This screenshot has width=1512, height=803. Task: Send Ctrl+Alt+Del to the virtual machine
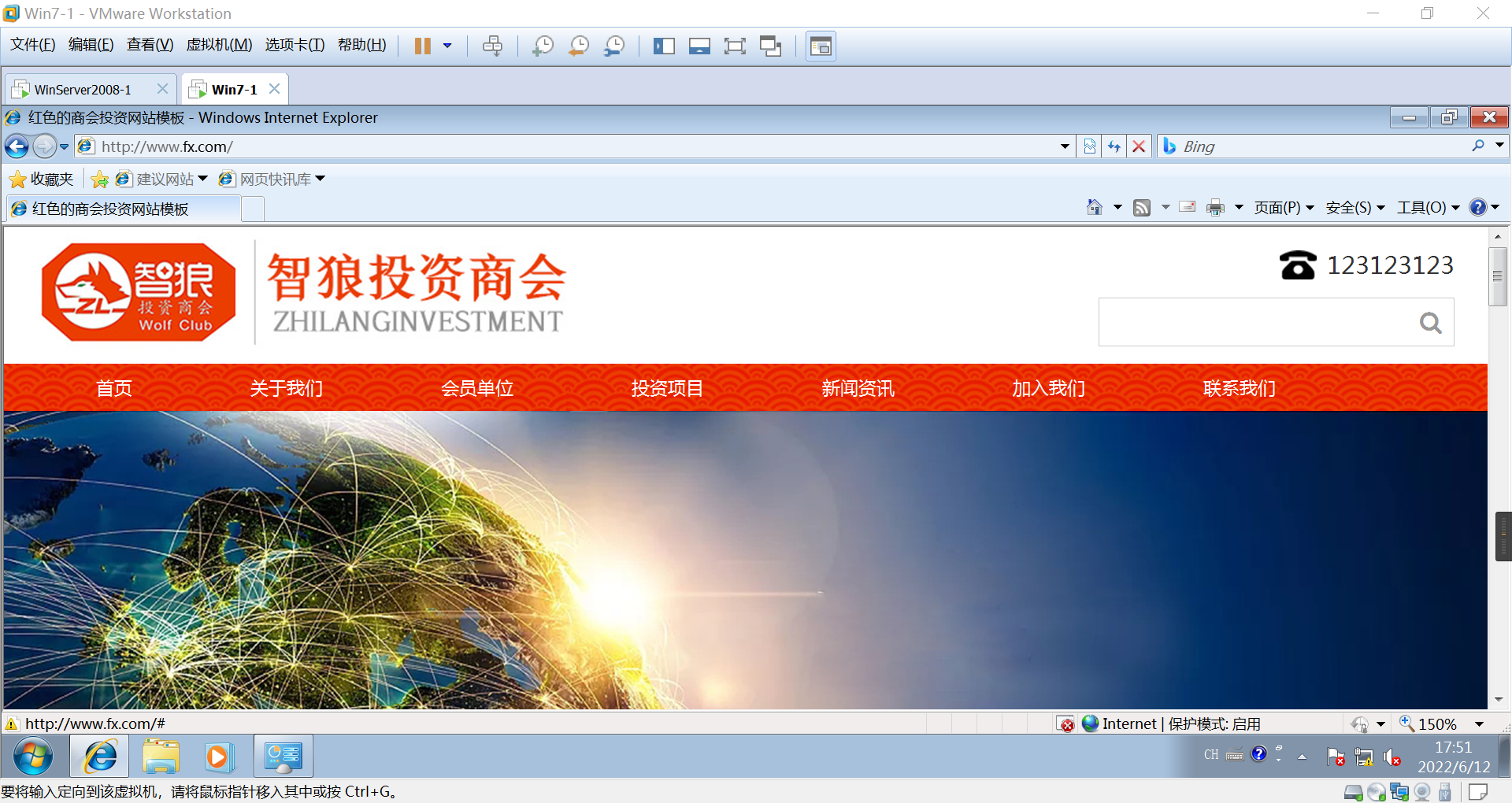tap(492, 46)
